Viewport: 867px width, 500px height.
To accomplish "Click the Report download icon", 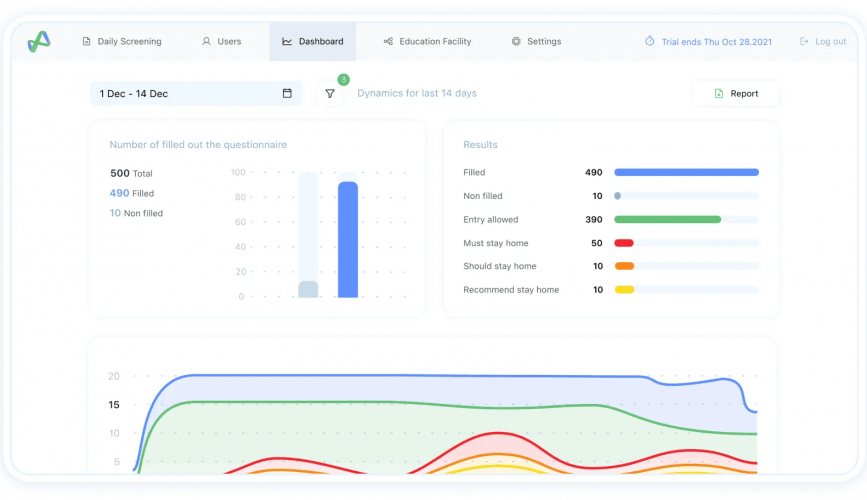I will [x=719, y=93].
